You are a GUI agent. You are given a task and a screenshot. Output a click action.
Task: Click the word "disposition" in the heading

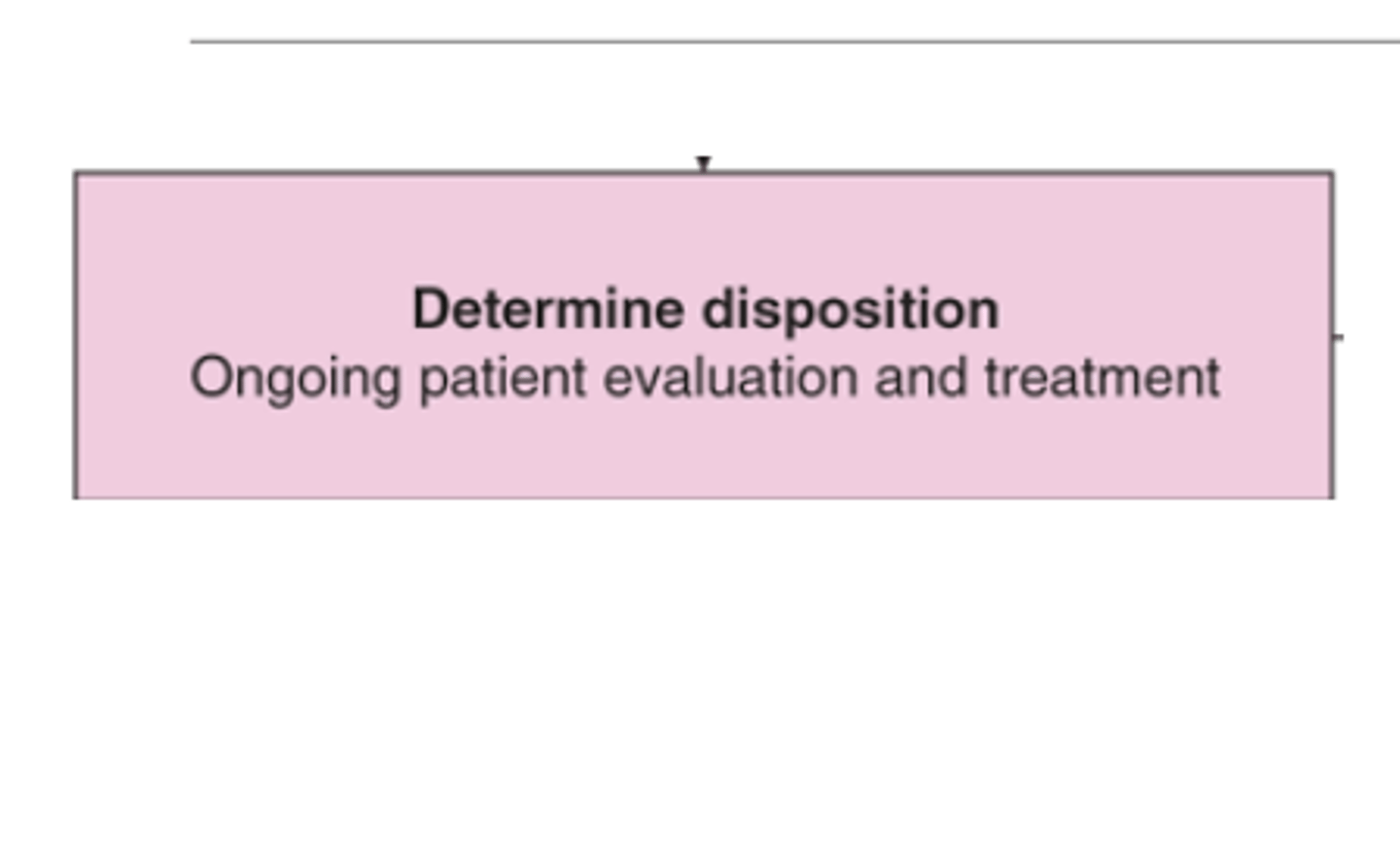851,311
